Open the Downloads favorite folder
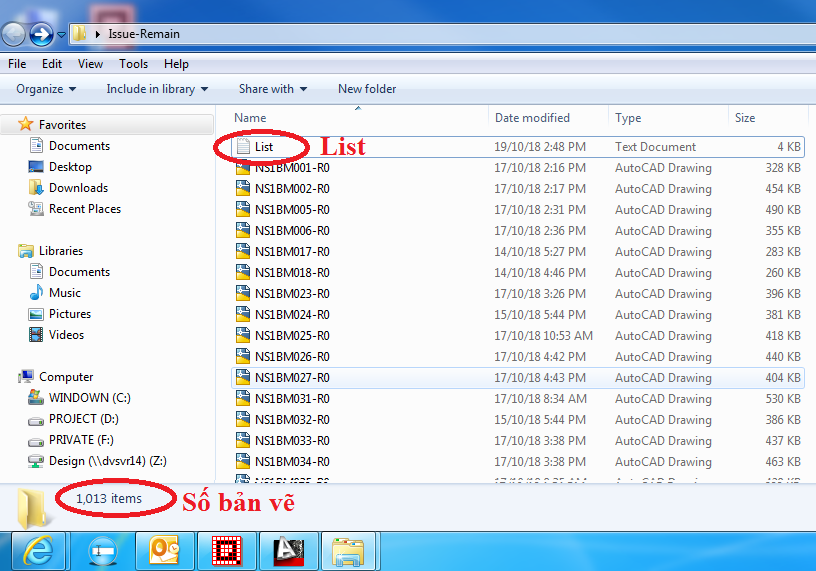 click(x=78, y=188)
